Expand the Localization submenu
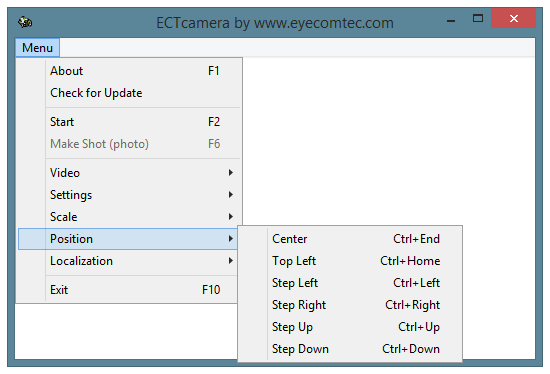 pos(128,261)
